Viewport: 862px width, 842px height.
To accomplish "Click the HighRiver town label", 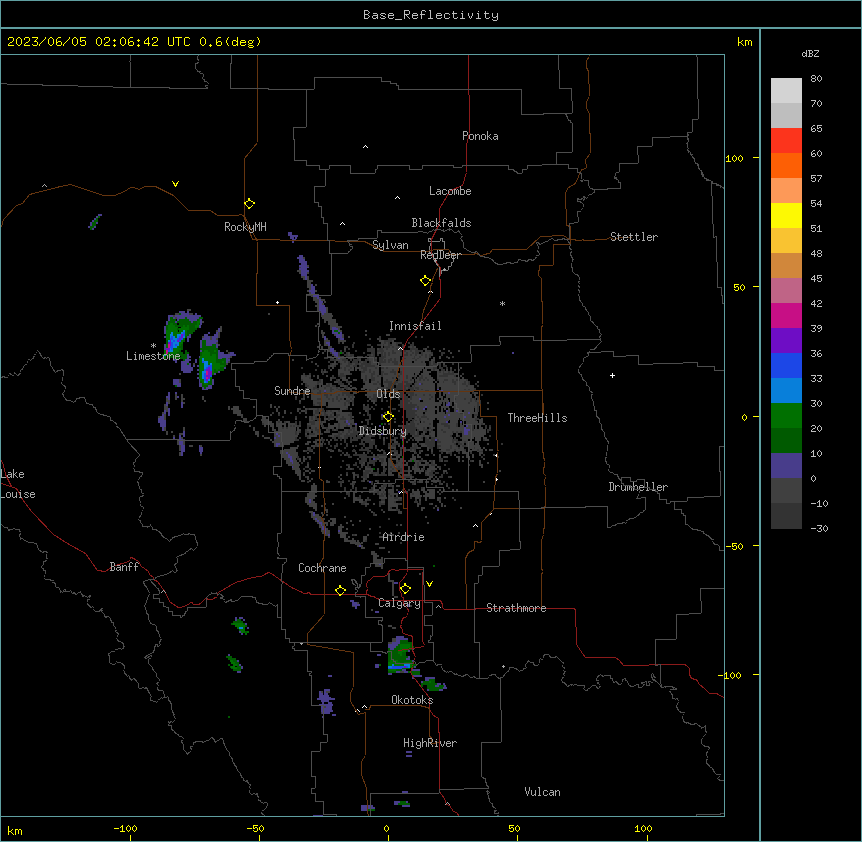I will [430, 743].
